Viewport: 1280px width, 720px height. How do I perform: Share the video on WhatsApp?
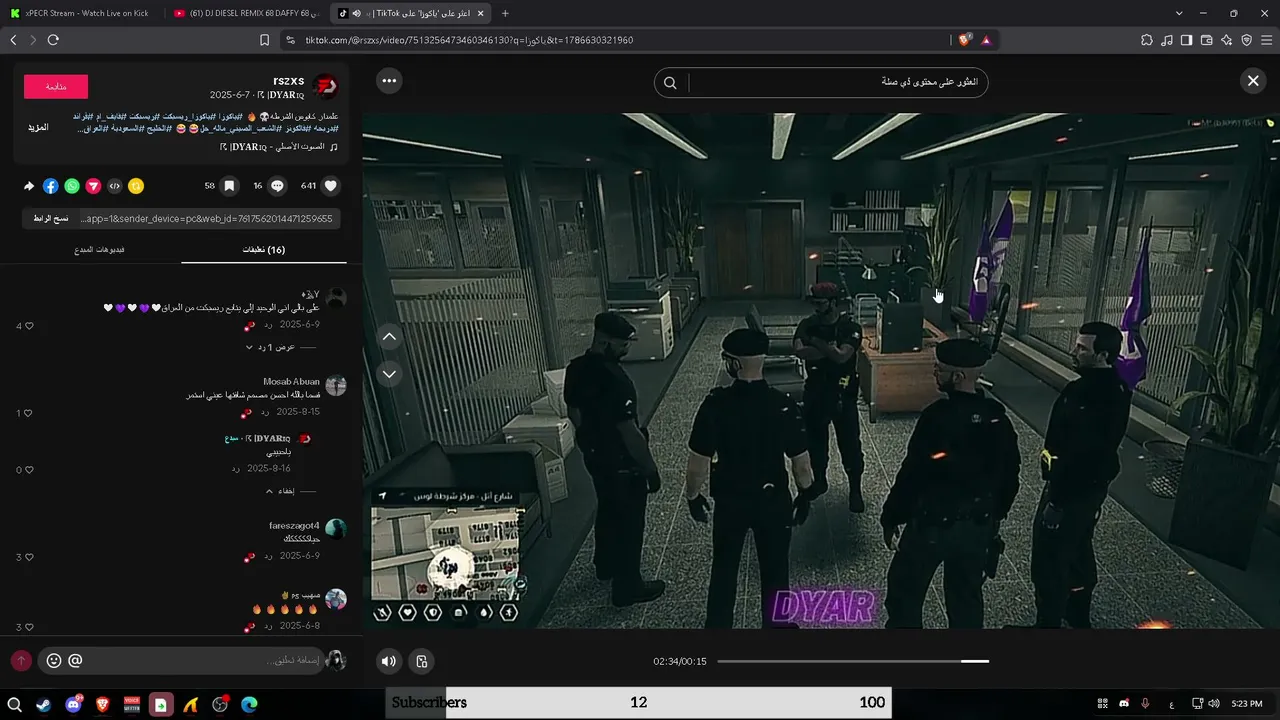(72, 186)
